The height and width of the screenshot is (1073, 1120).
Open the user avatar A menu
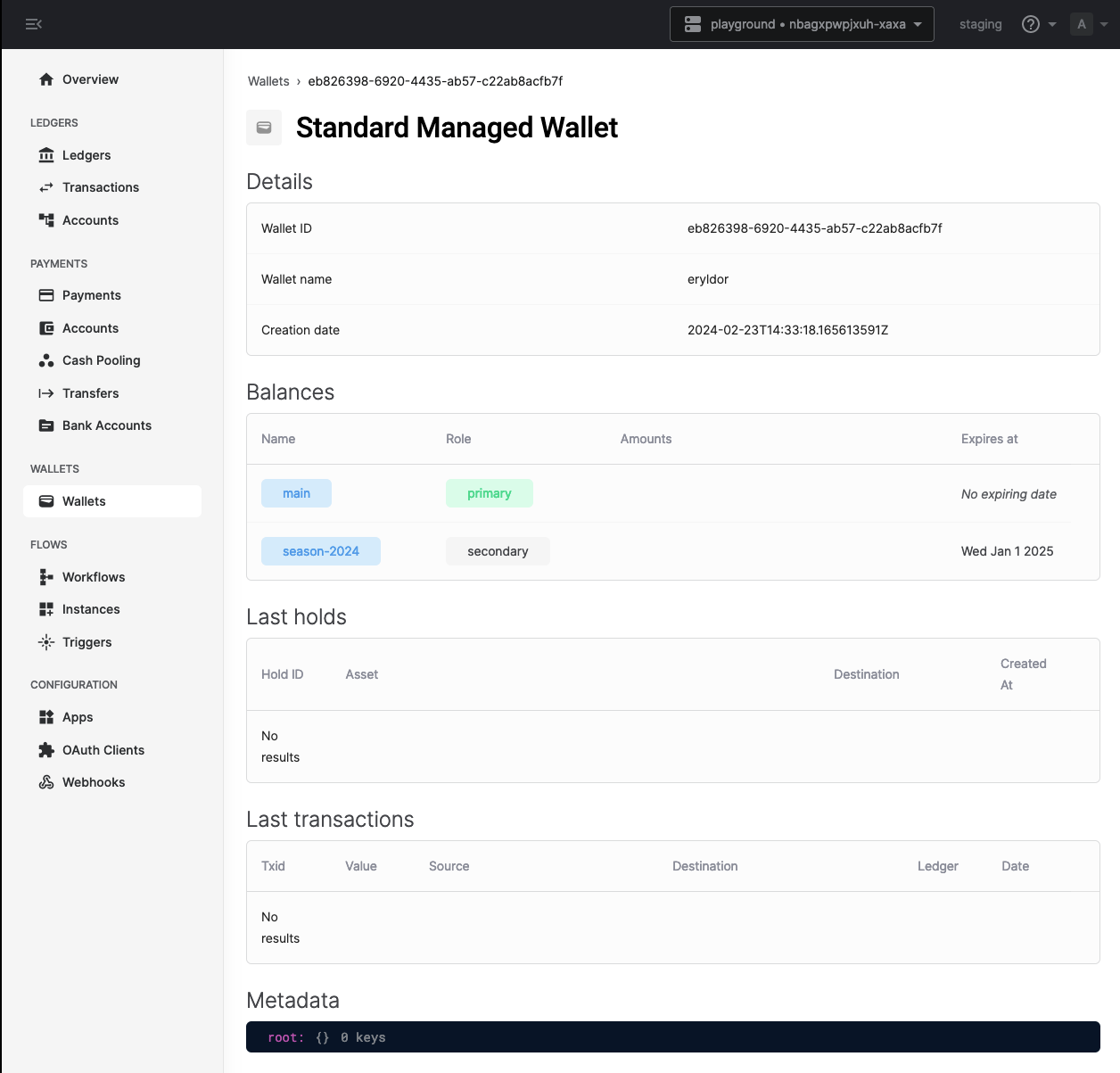coord(1090,24)
